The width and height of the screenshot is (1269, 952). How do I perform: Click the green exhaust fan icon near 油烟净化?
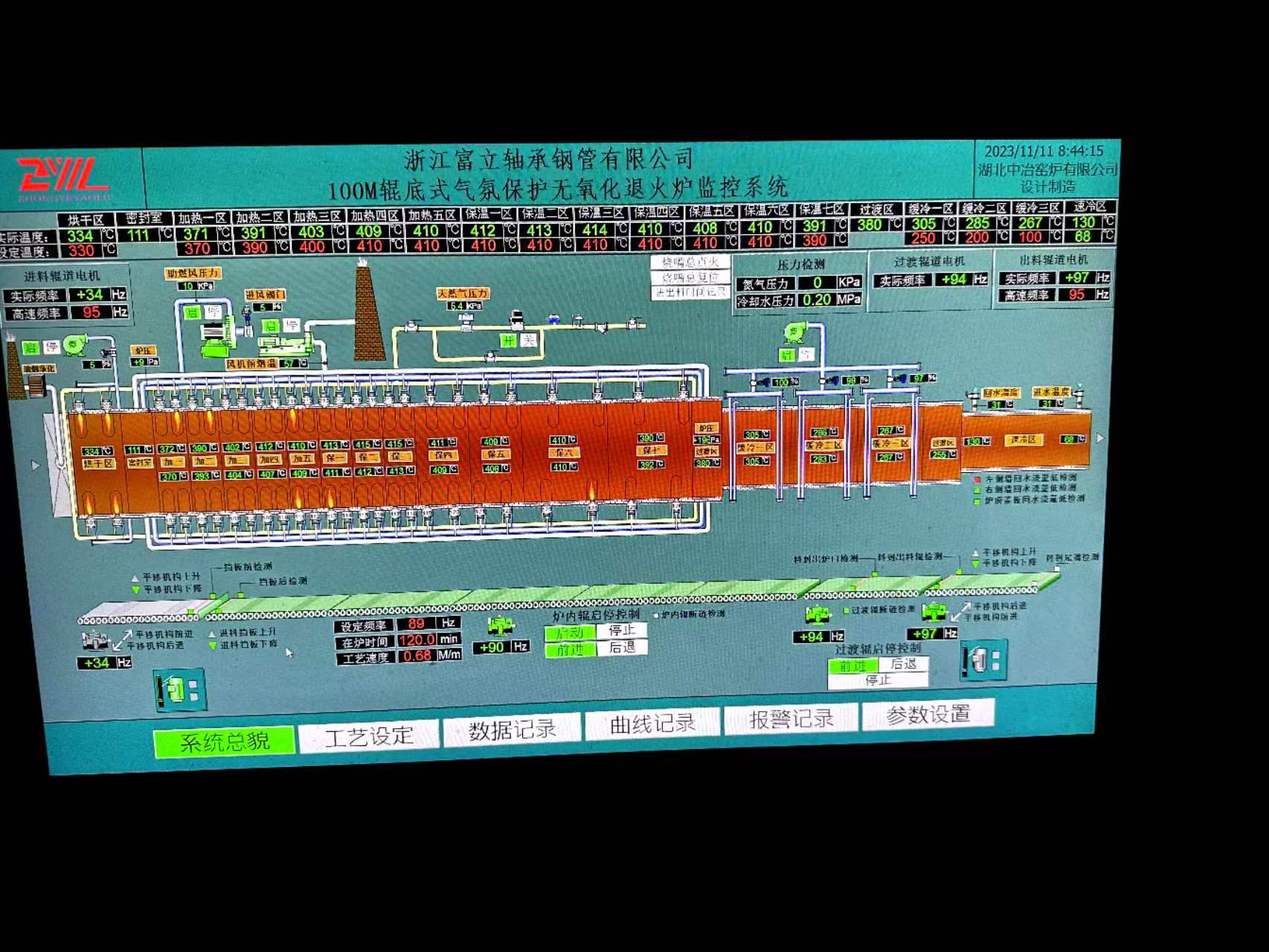(x=75, y=345)
